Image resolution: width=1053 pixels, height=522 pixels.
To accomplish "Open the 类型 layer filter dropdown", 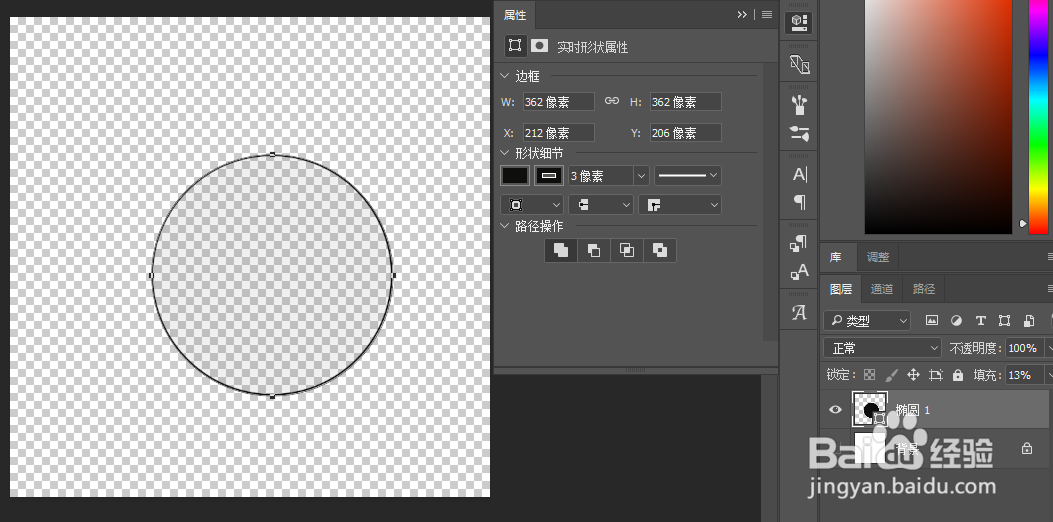I will (x=867, y=321).
